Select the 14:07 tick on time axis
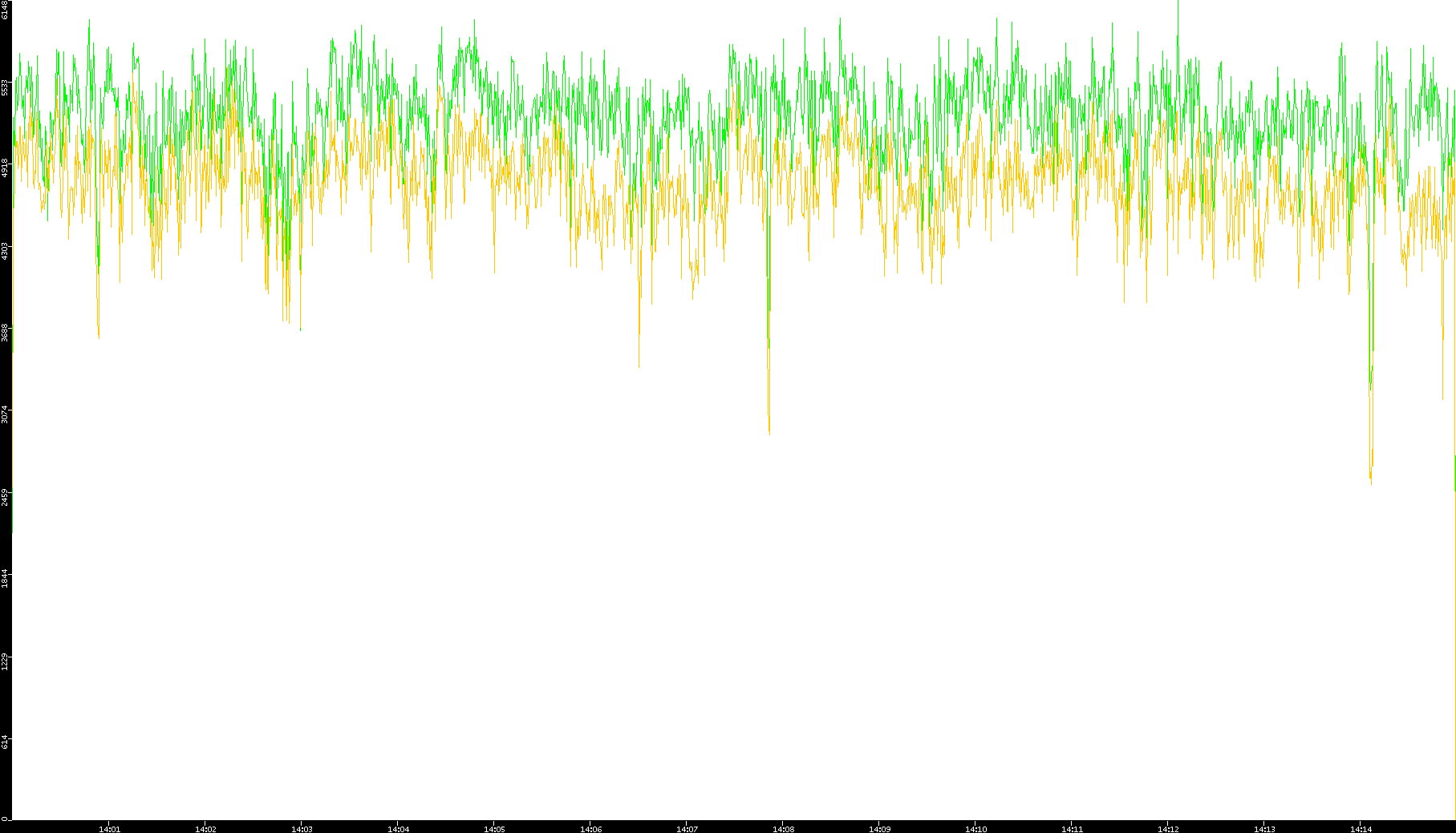 pos(687,829)
